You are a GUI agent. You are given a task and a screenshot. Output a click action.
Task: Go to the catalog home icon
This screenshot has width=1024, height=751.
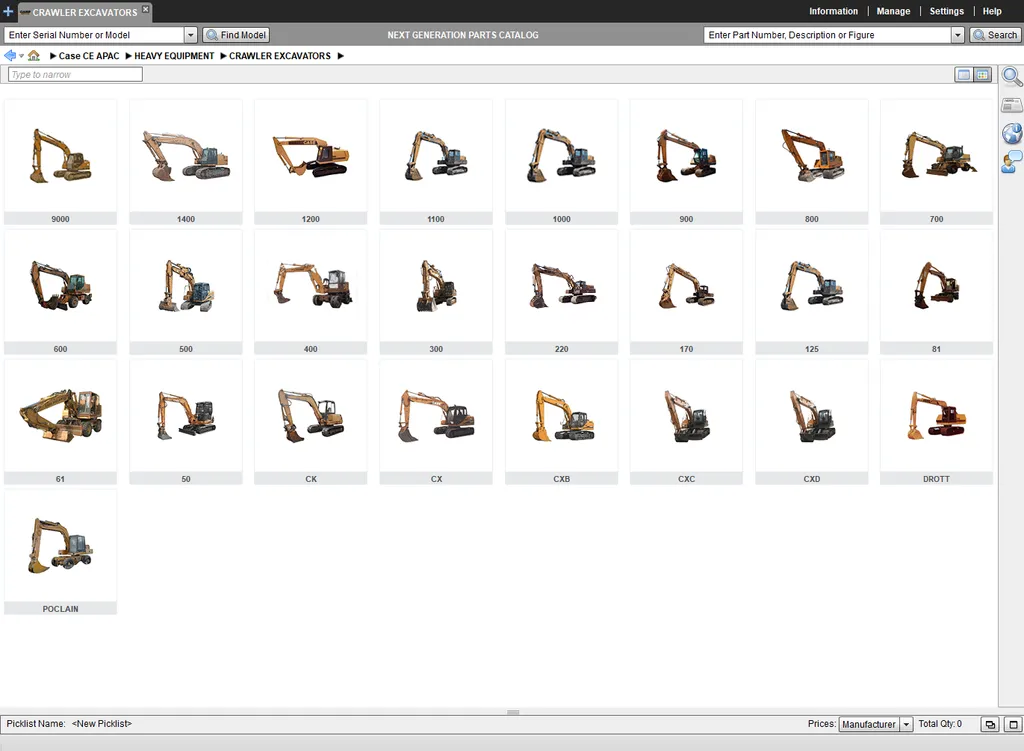click(33, 56)
